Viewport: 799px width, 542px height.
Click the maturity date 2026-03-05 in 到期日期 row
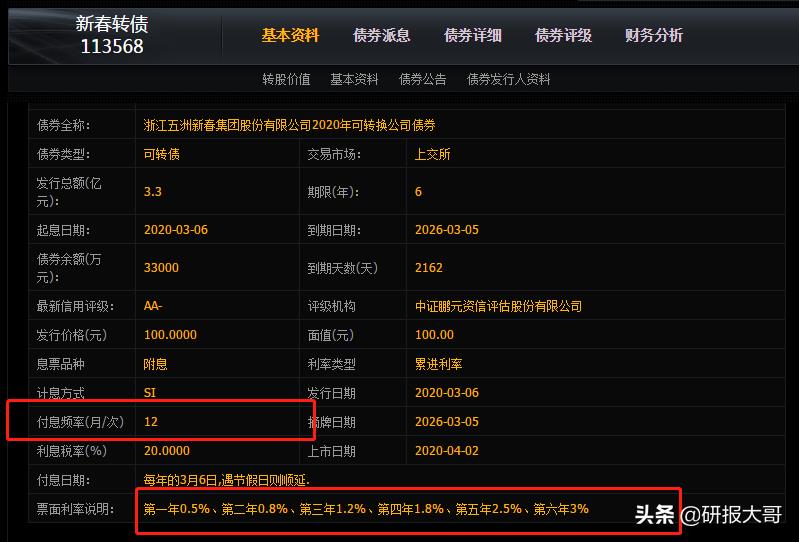[x=446, y=230]
